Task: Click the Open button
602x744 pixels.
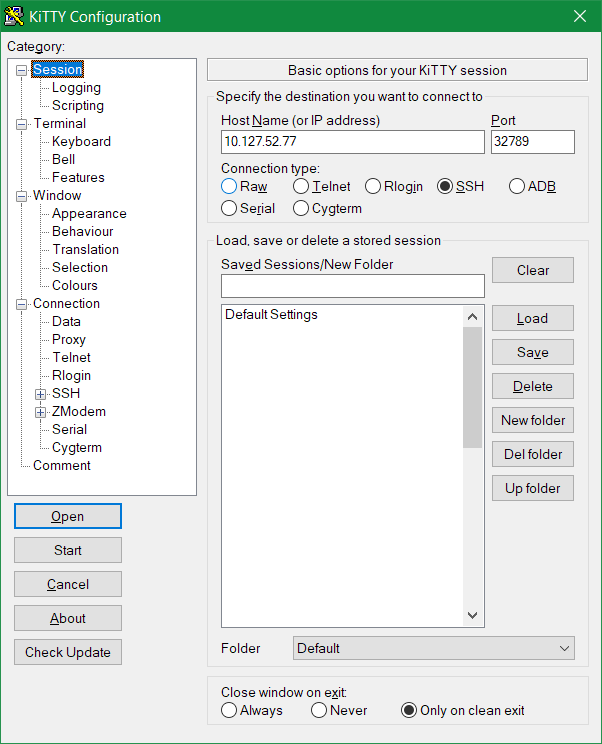Action: tap(68, 516)
